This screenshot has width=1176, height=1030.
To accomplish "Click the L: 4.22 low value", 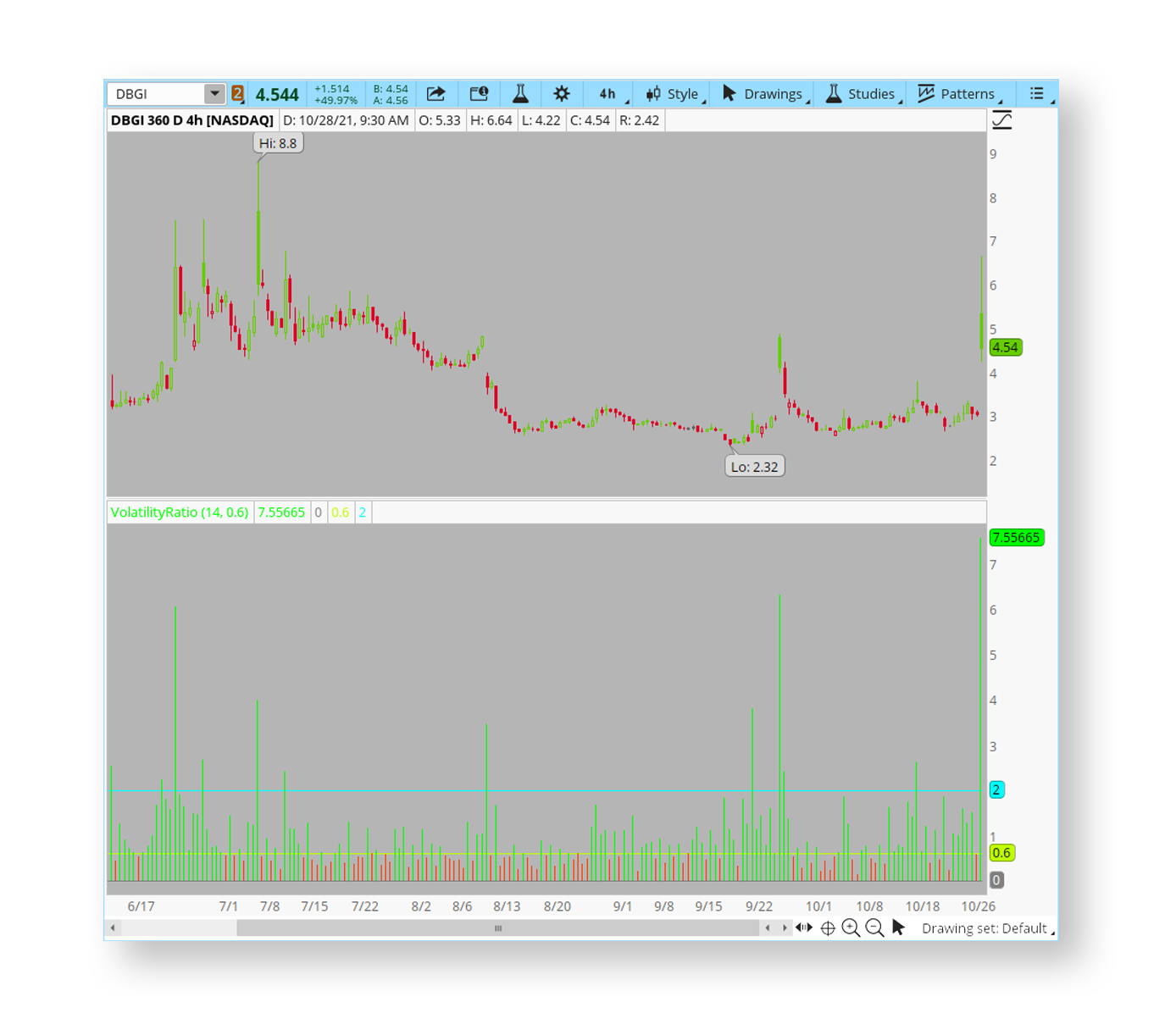I will pyautogui.click(x=541, y=120).
